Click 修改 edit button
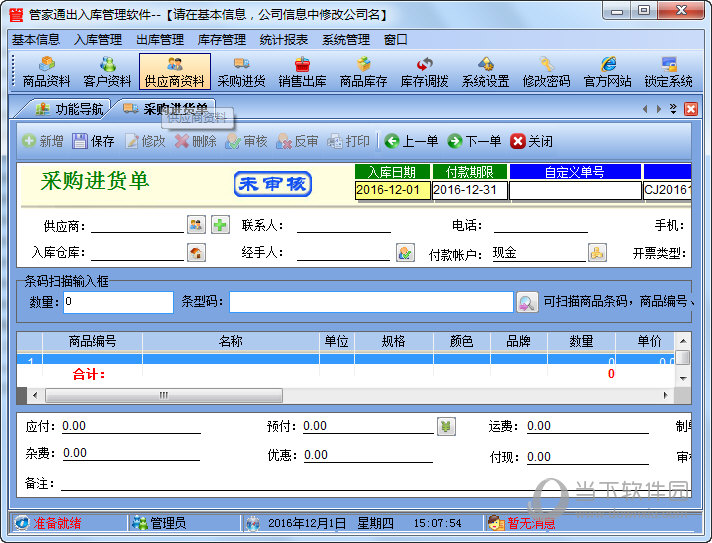Image resolution: width=712 pixels, height=543 pixels. pos(145,141)
